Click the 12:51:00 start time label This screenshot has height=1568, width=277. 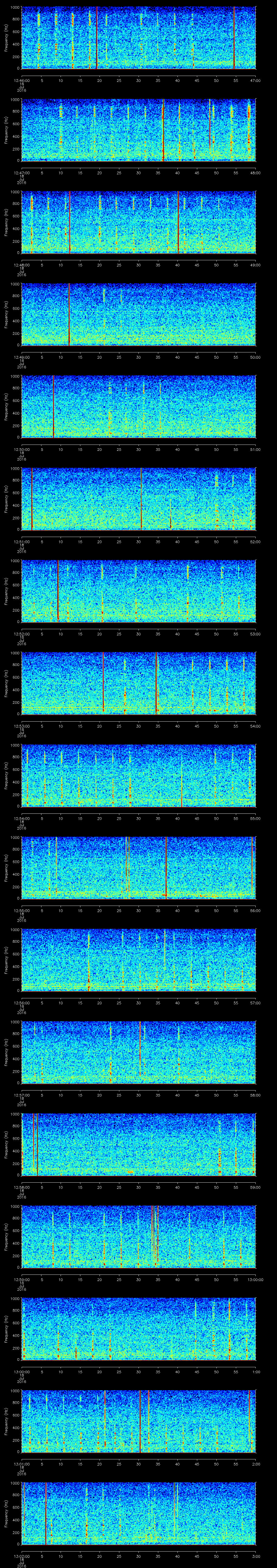[x=22, y=542]
